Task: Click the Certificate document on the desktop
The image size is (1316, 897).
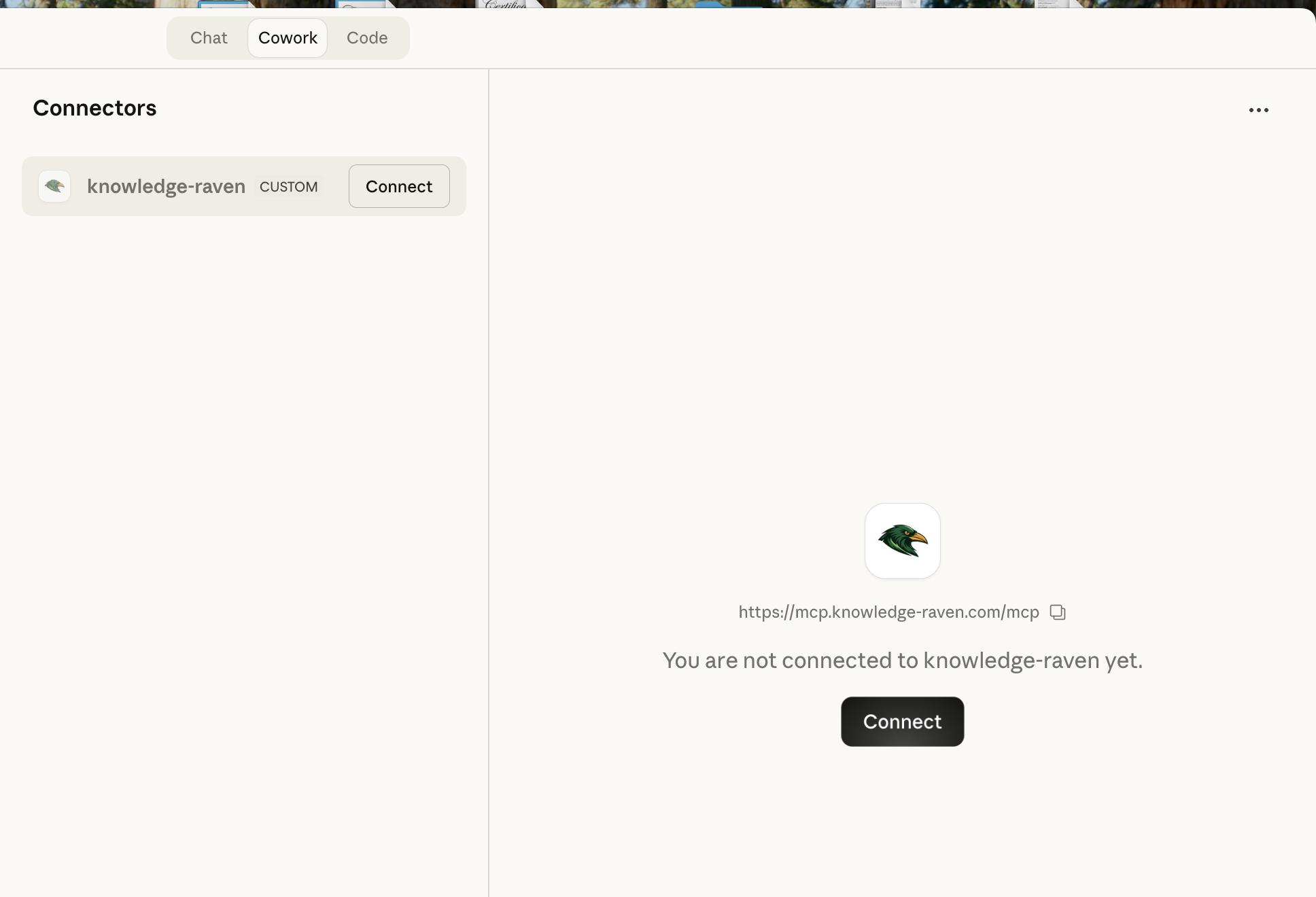Action: [x=506, y=4]
